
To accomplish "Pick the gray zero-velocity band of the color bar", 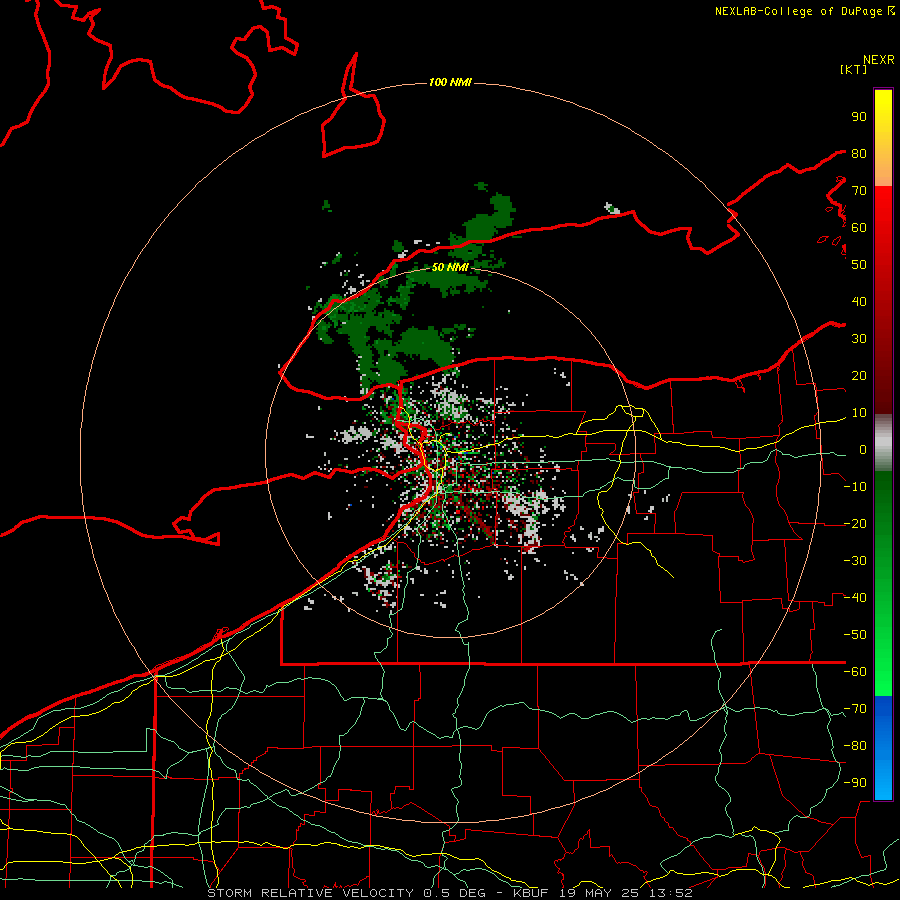I will point(883,443).
